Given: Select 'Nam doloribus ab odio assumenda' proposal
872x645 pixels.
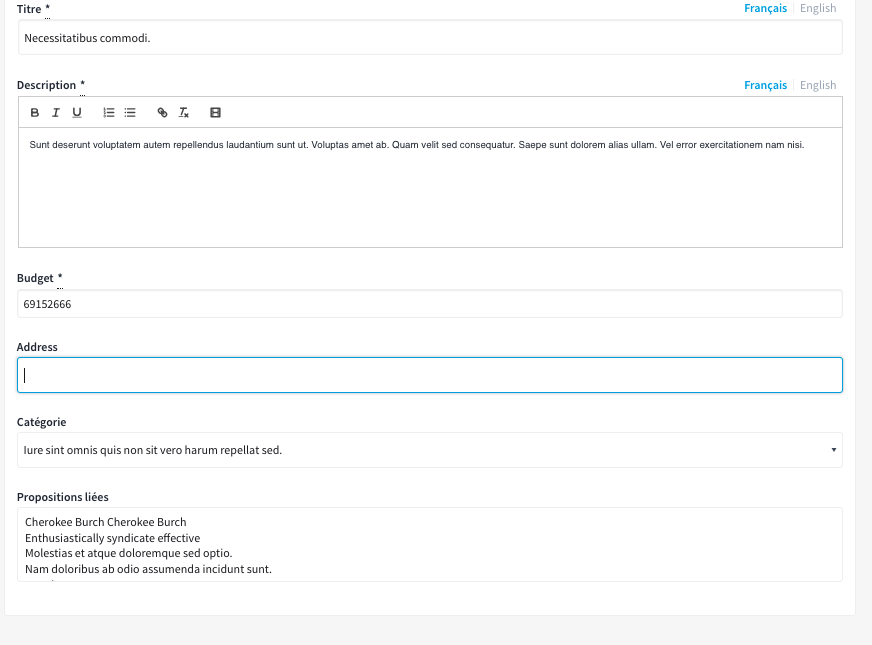Looking at the screenshot, I should 148,569.
